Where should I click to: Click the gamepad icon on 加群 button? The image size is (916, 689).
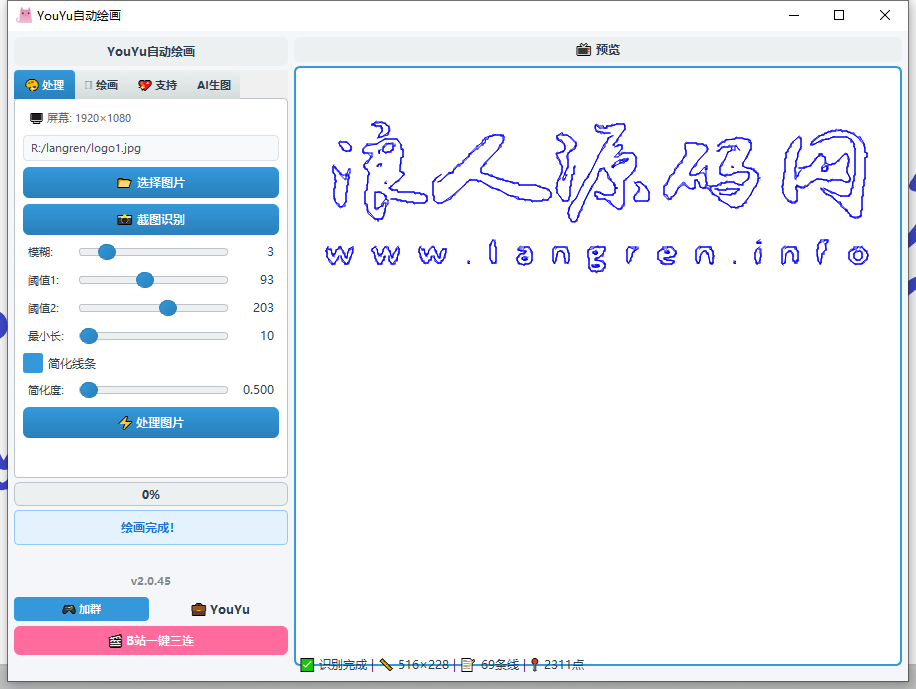point(68,609)
